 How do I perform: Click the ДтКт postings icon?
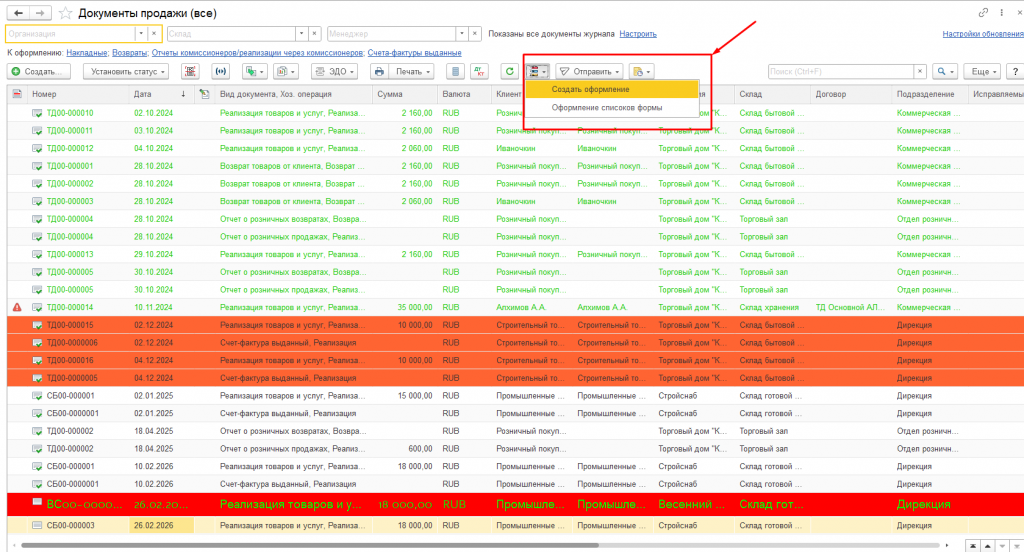pos(480,72)
